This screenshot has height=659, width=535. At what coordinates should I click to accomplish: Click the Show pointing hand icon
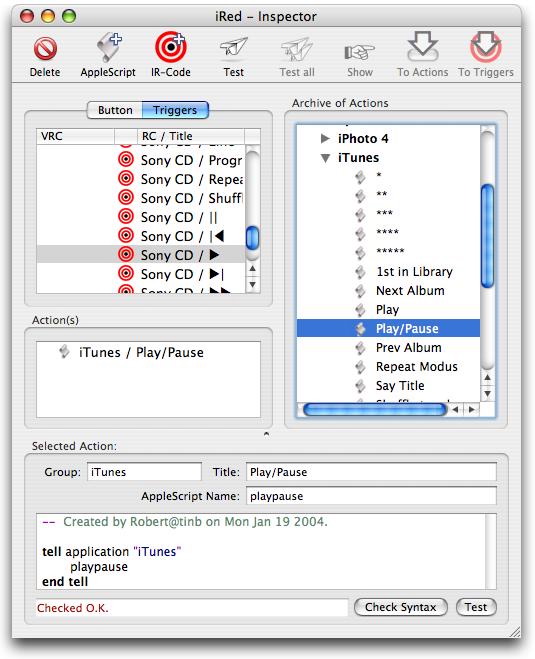tap(360, 52)
